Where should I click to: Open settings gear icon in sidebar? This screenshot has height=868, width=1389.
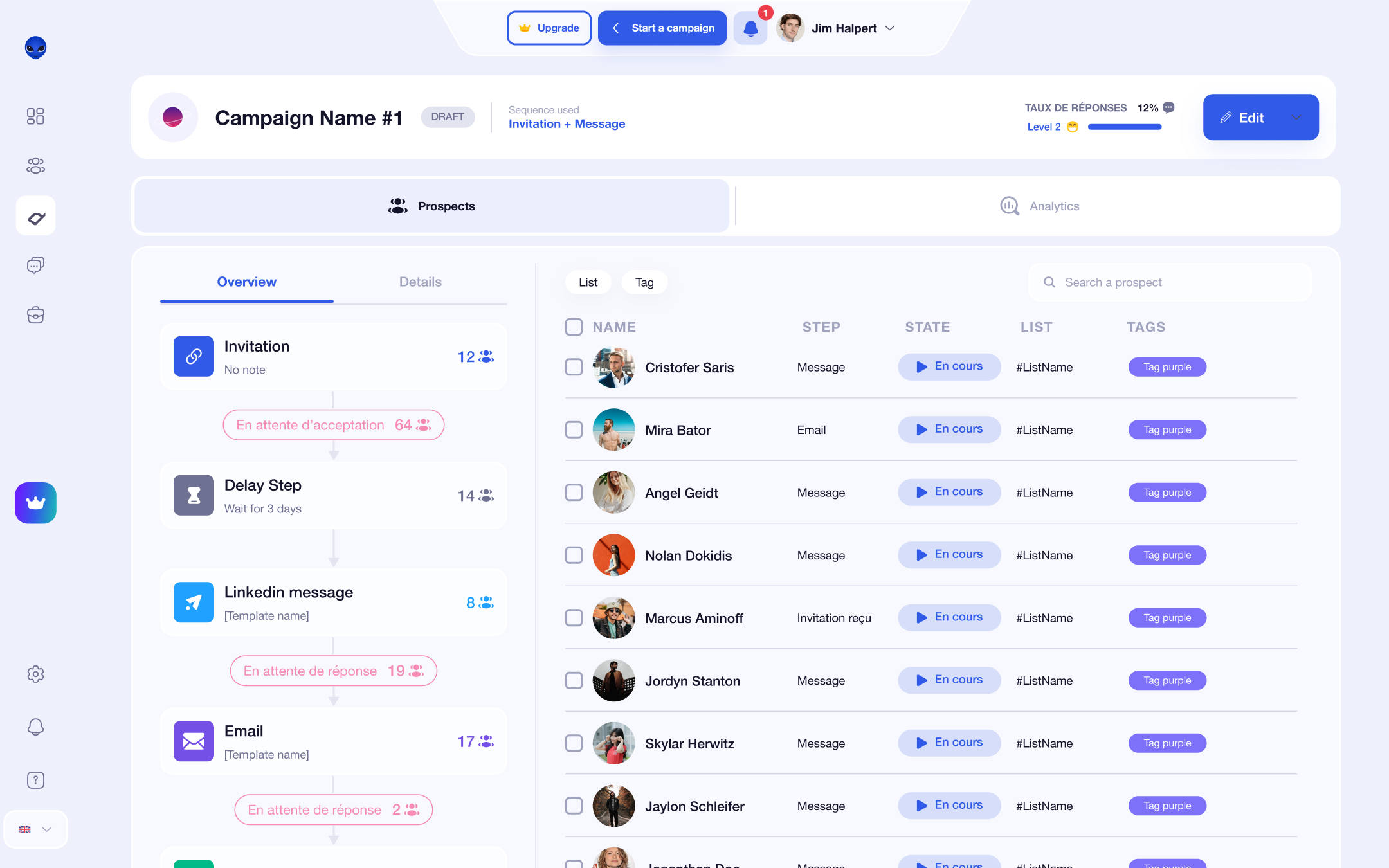35,674
